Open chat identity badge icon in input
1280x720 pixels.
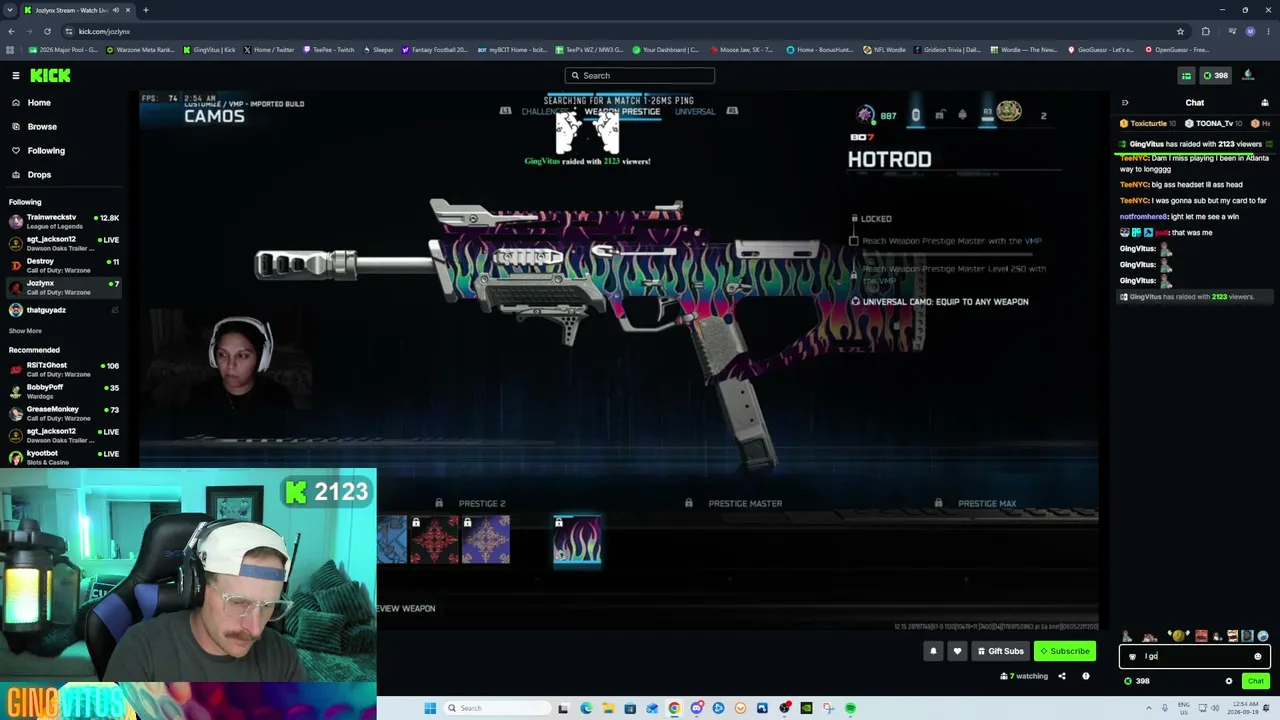tap(1132, 657)
